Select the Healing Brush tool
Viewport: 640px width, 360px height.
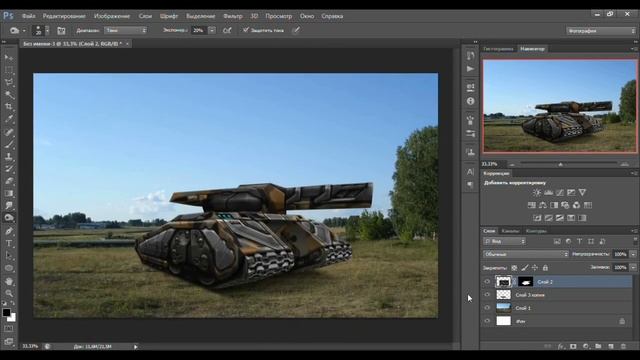click(9, 132)
